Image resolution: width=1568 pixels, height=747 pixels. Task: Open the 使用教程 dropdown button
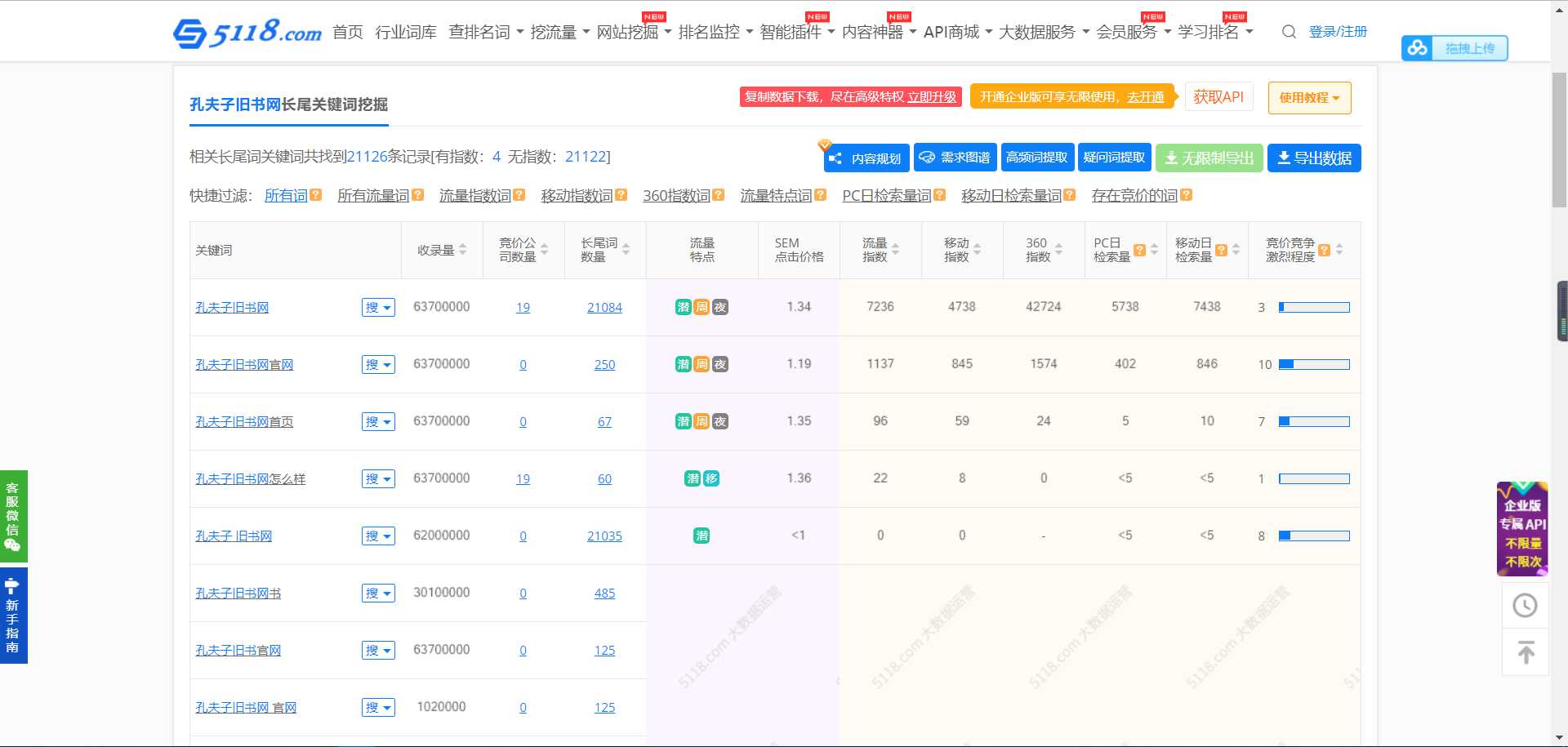pyautogui.click(x=1309, y=98)
